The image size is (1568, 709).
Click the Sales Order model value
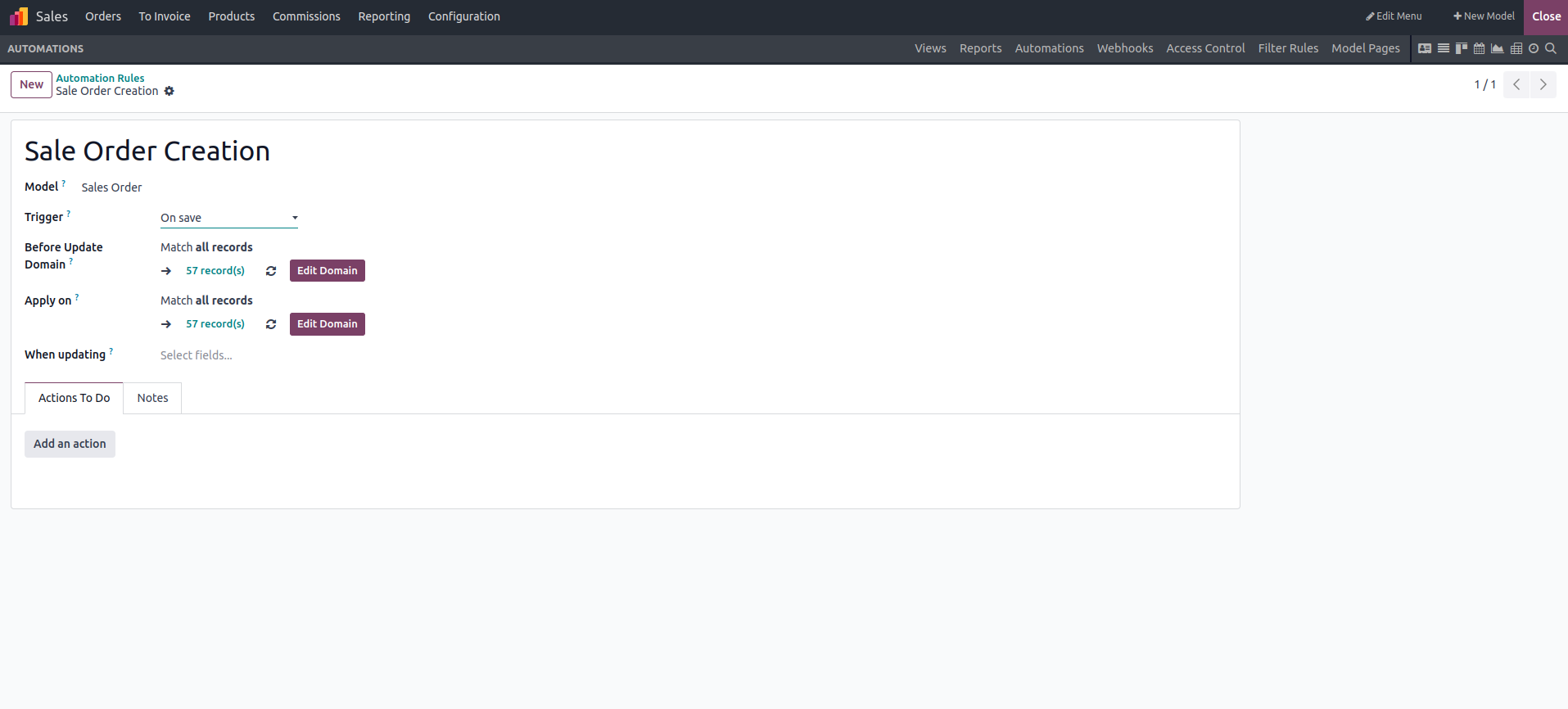111,187
